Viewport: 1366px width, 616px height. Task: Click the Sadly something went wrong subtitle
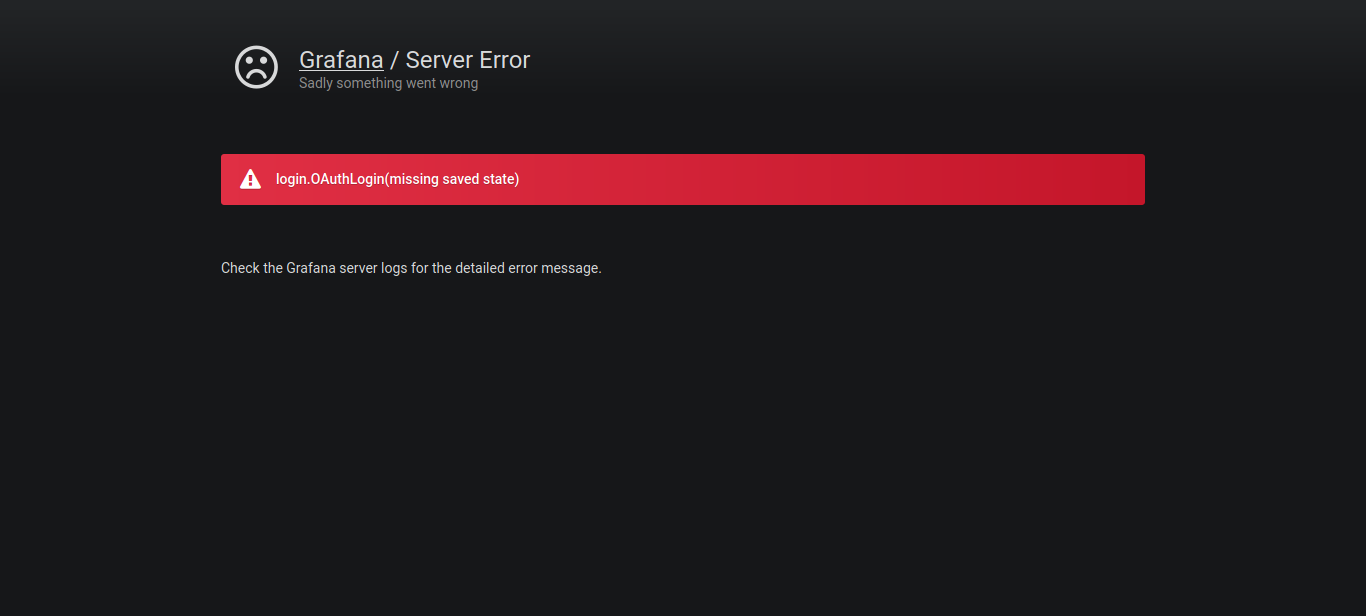388,83
